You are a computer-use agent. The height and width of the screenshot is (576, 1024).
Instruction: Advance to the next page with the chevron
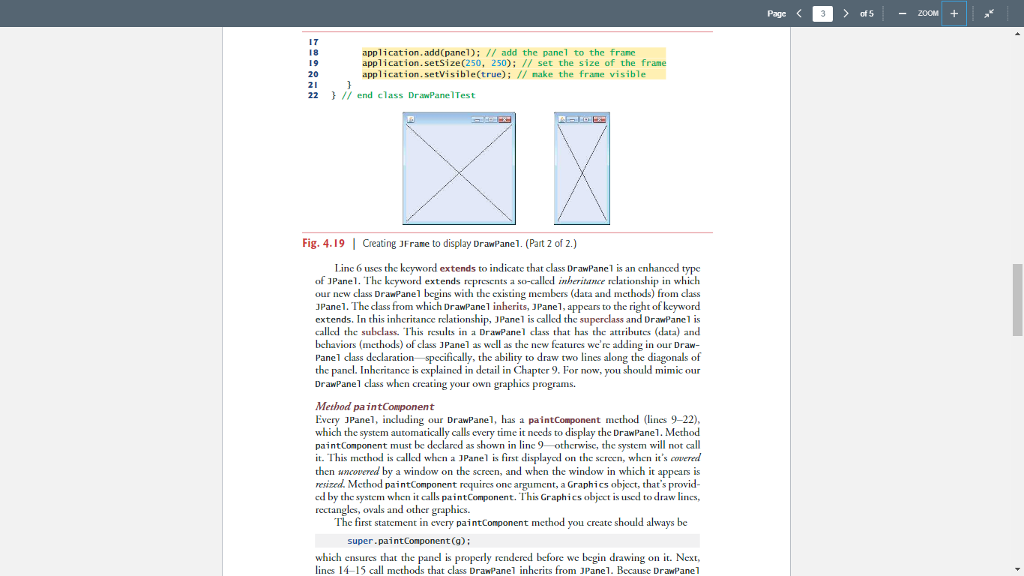point(847,14)
